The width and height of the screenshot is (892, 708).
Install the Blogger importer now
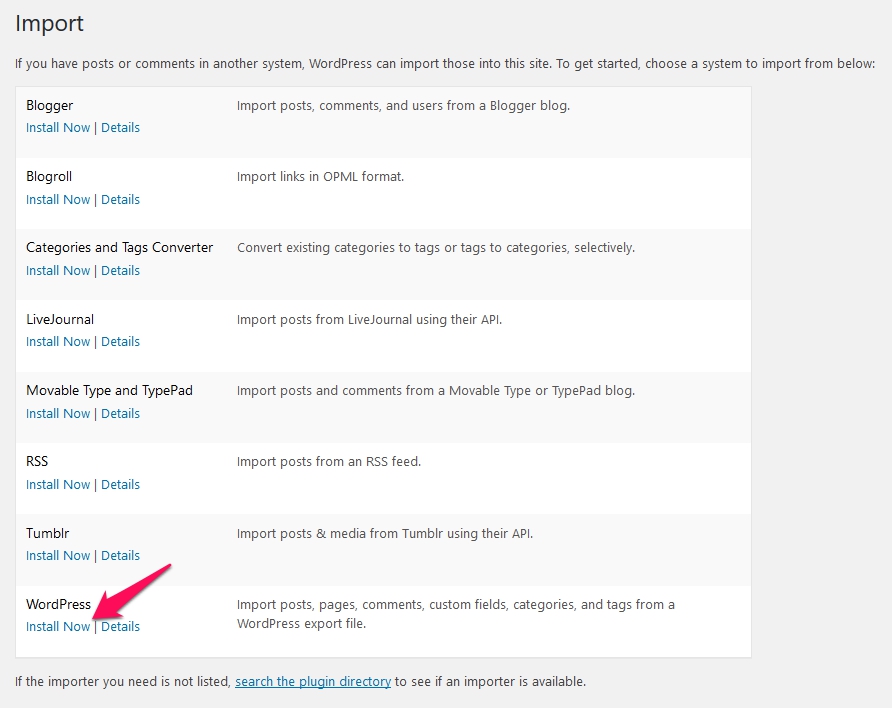click(58, 127)
